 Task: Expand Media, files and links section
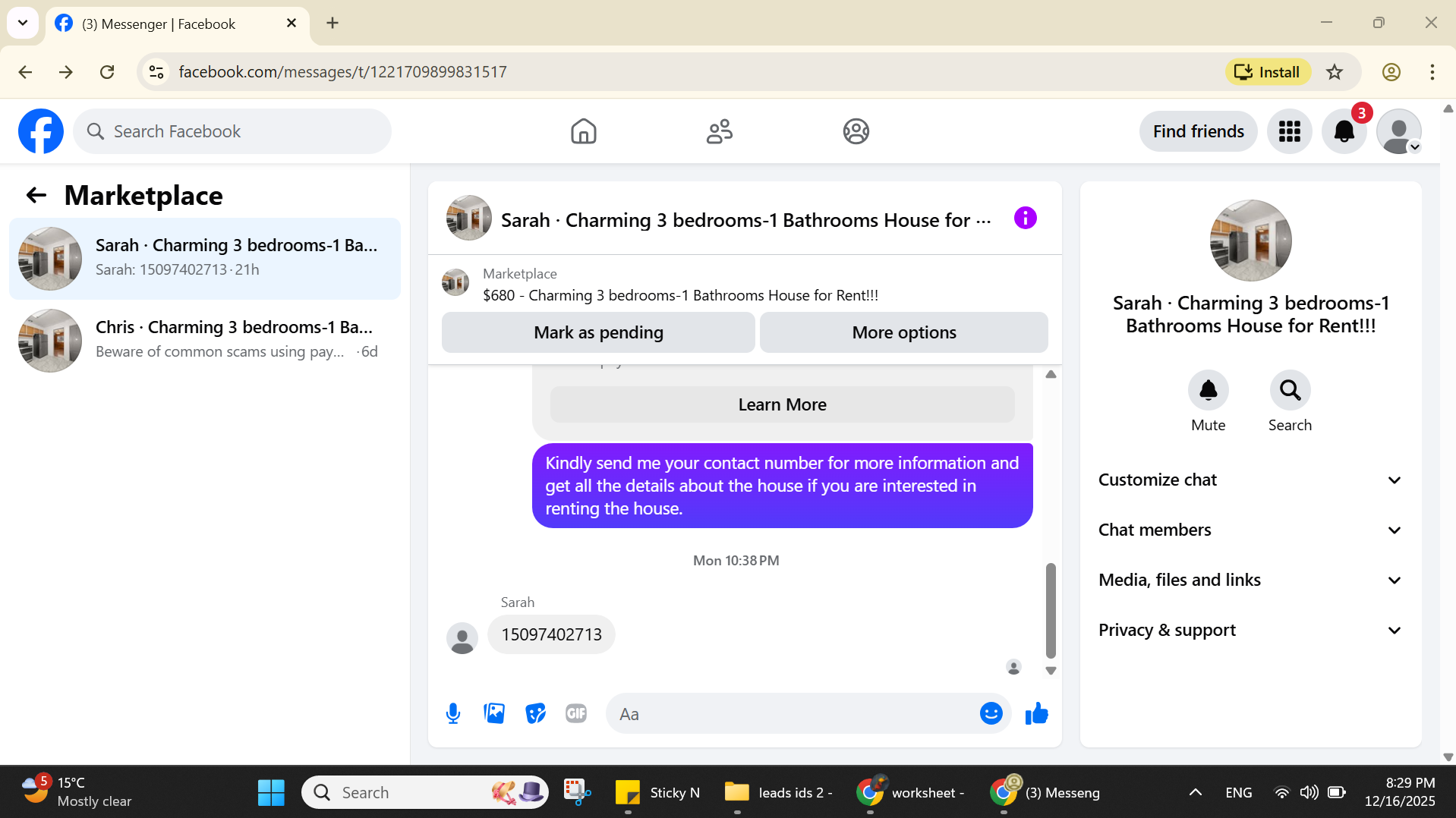[1250, 580]
